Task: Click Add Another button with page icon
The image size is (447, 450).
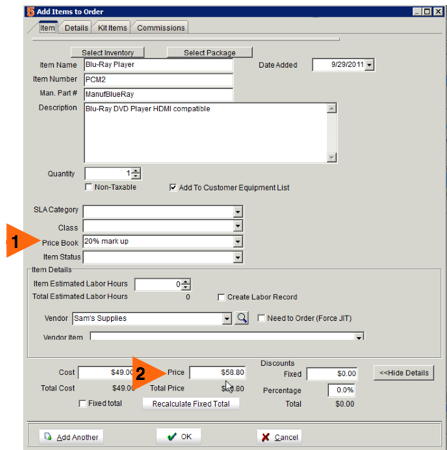Action: pos(71,437)
